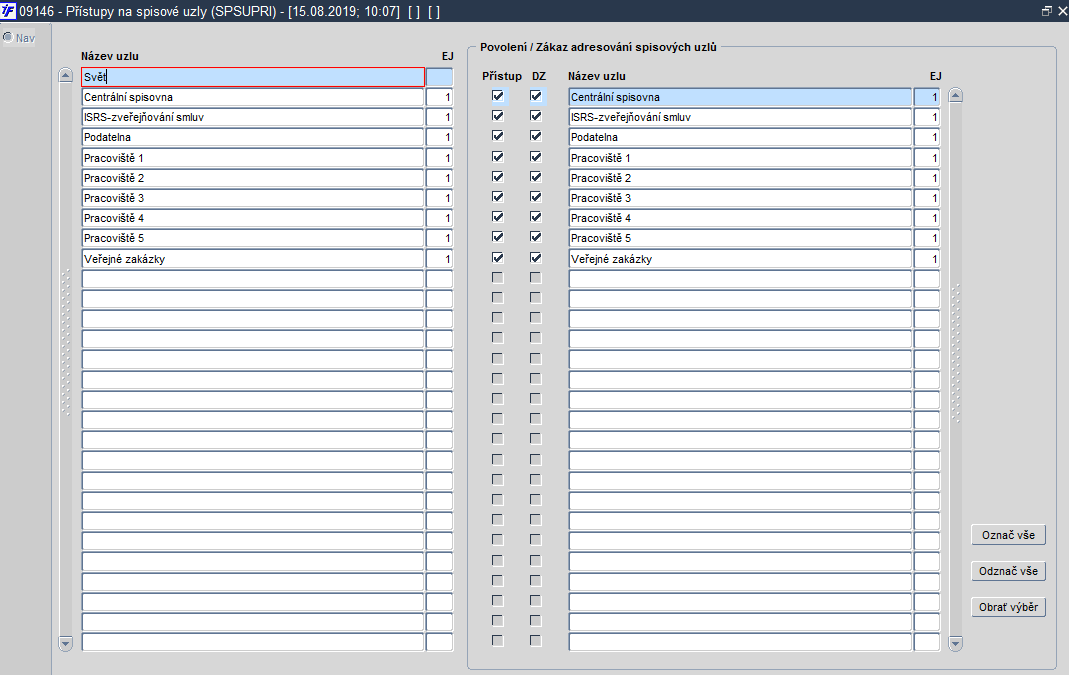Click the Svět name field
The image size is (1069, 675).
point(253,77)
